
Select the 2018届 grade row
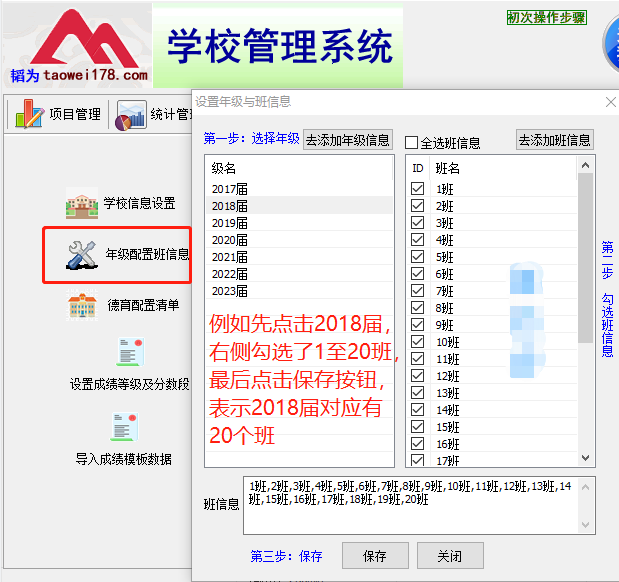pos(299,206)
